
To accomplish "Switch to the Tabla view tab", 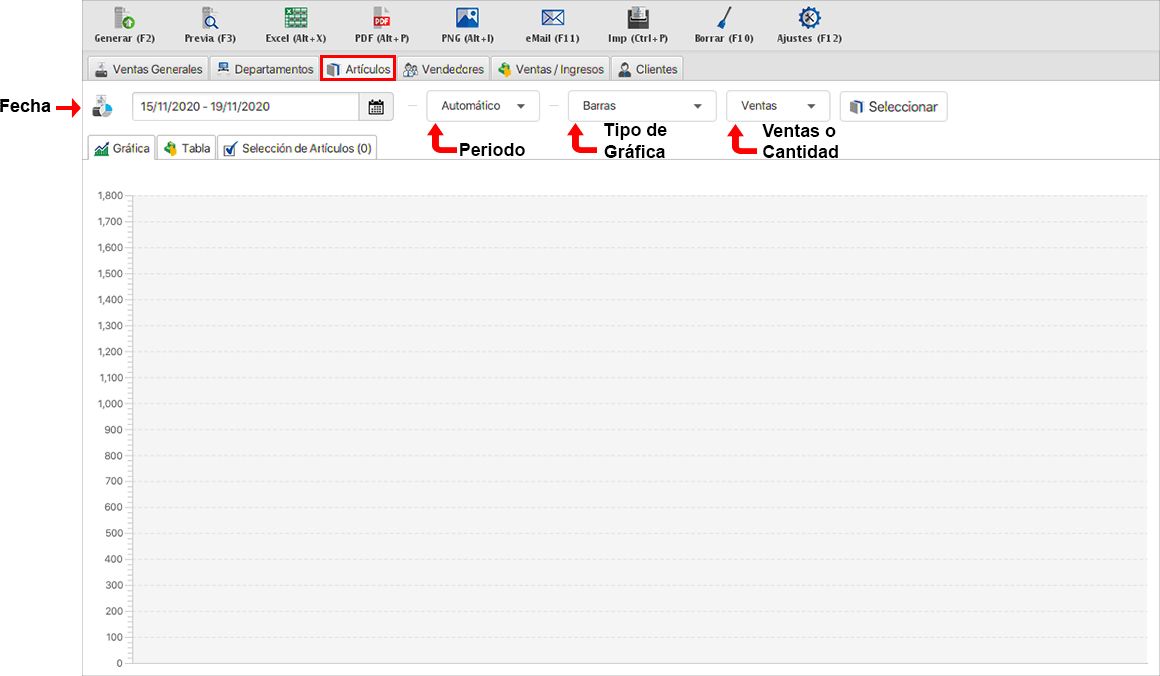I will (187, 148).
